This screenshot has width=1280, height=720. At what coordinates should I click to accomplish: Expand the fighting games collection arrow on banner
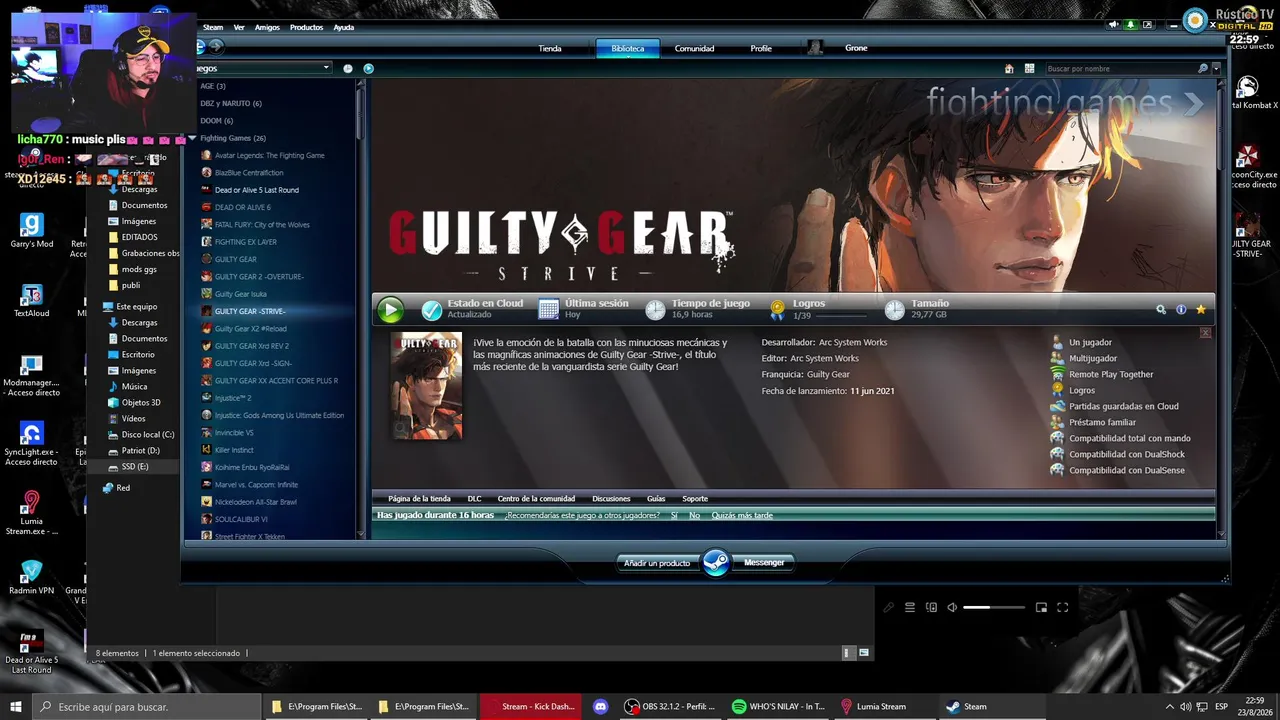1194,103
